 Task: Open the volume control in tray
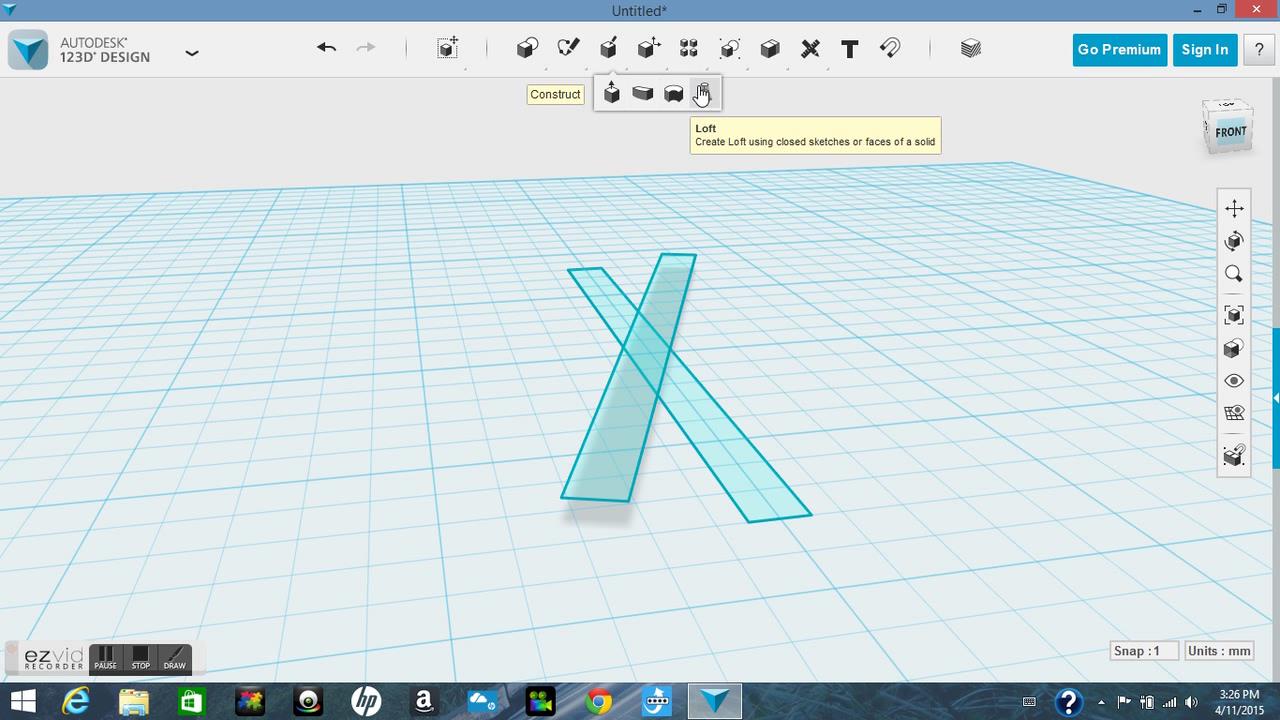[1190, 702]
